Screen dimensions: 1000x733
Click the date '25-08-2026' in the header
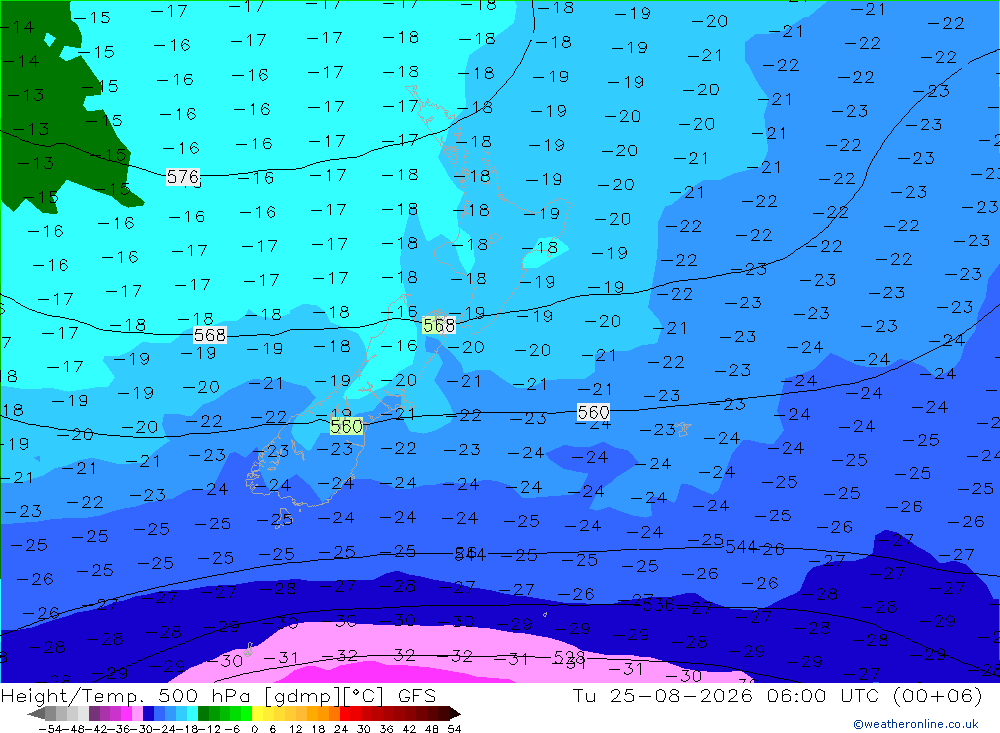click(681, 695)
